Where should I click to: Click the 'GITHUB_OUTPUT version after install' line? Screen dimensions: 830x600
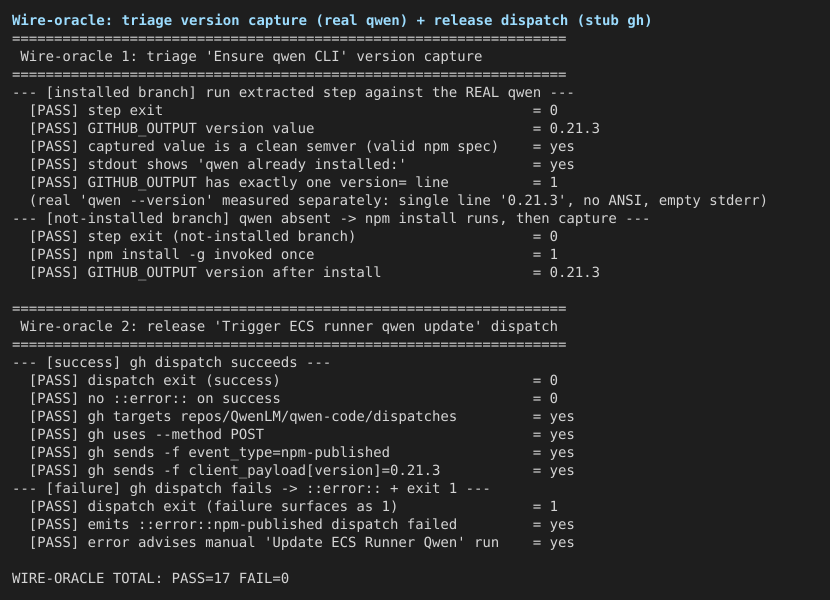[314, 273]
